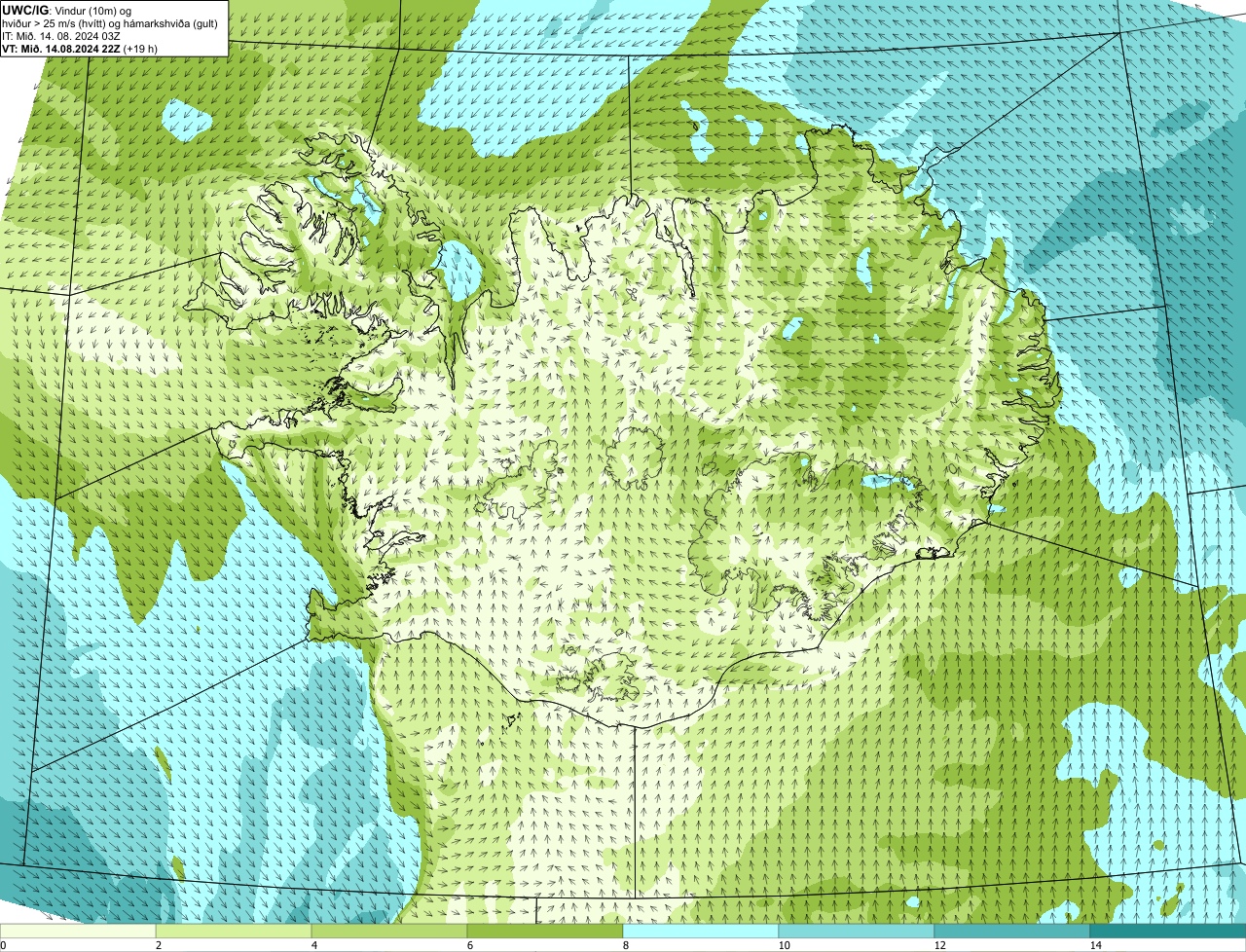
Task: Click the title text "UWC/IG: Vindur (10m) og"
Action: [67, 10]
